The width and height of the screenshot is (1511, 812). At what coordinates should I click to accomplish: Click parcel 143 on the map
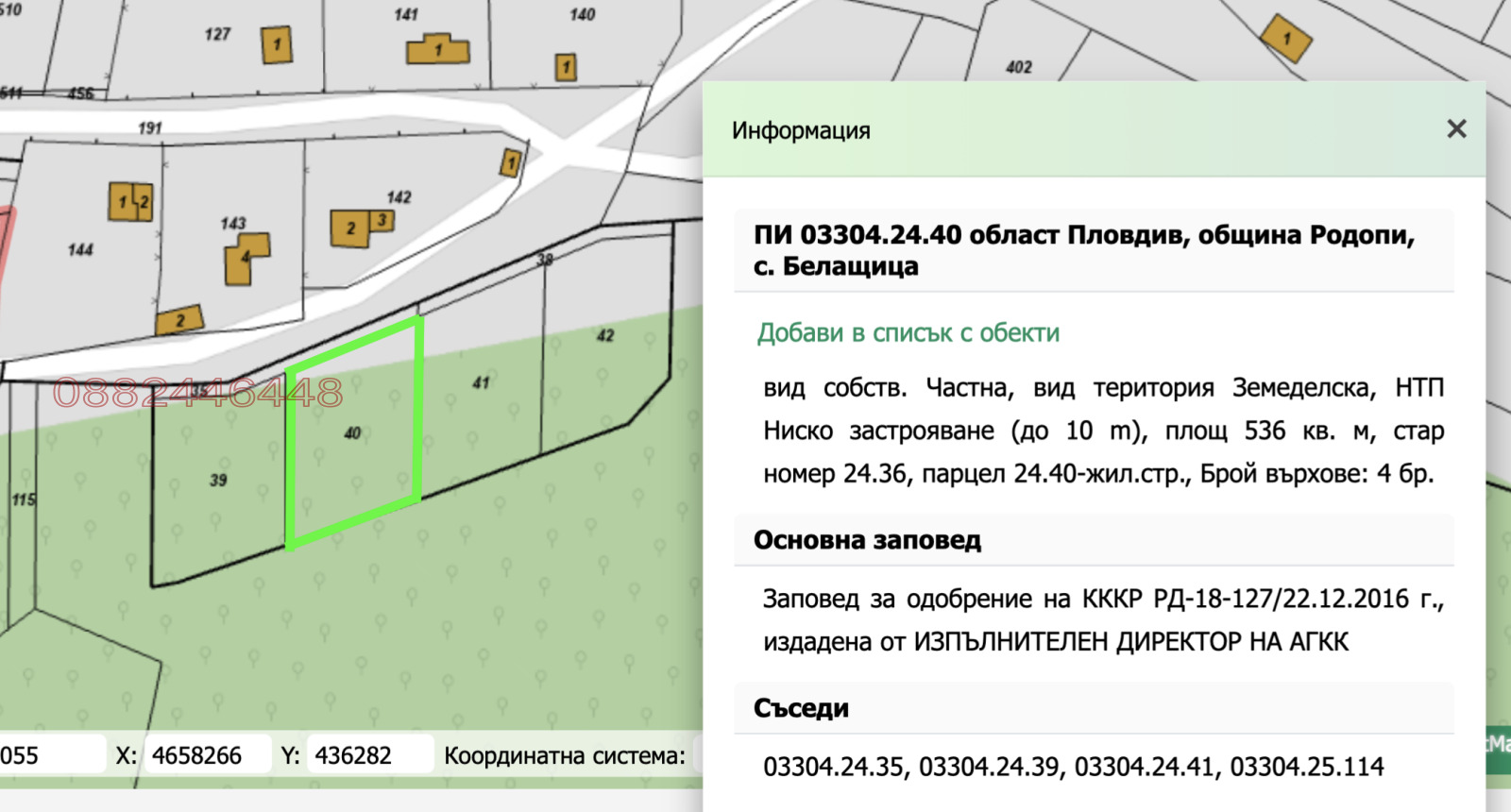coord(233,224)
